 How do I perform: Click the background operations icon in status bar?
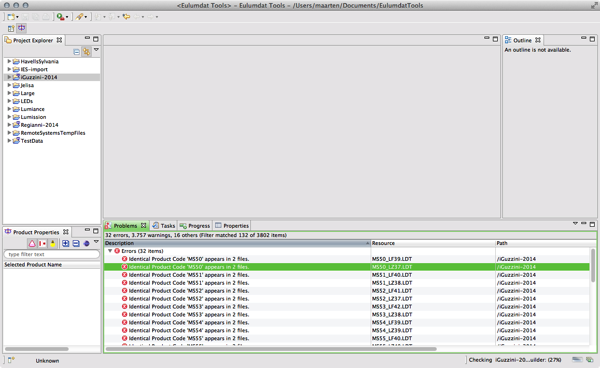[x=590, y=360]
